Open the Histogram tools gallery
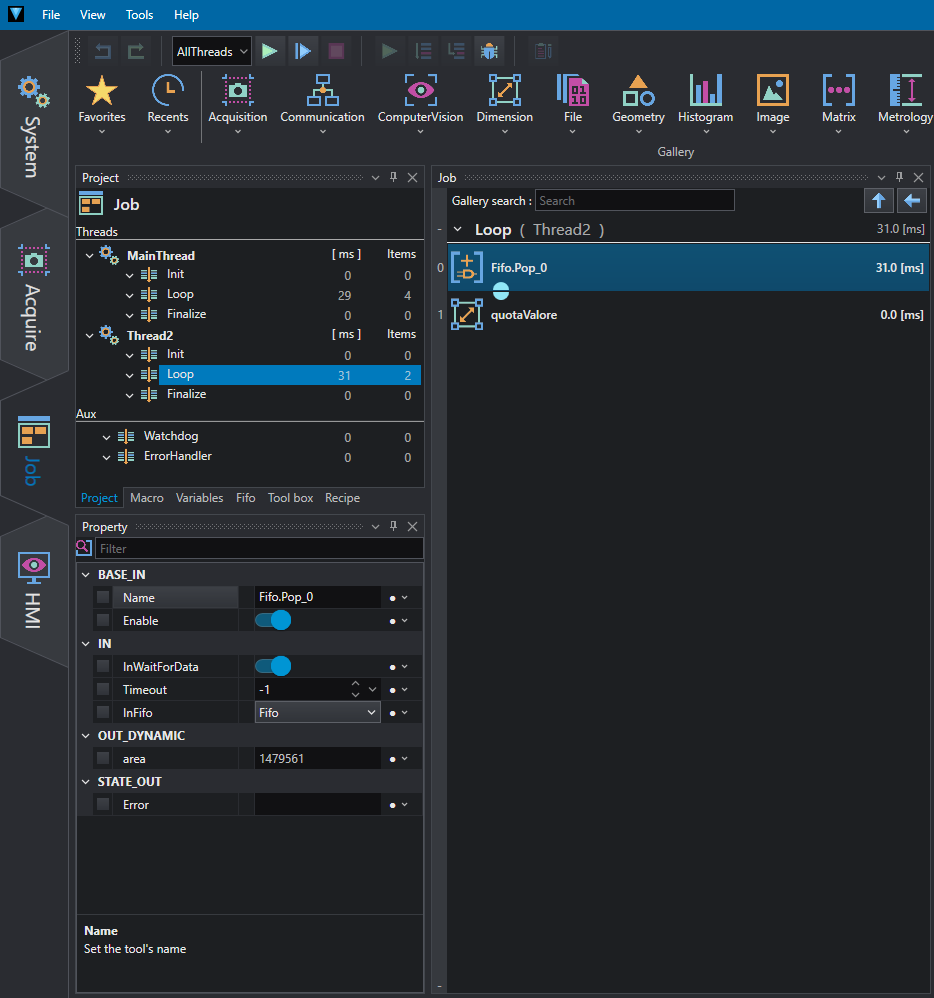This screenshot has height=998, width=934. tap(705, 102)
